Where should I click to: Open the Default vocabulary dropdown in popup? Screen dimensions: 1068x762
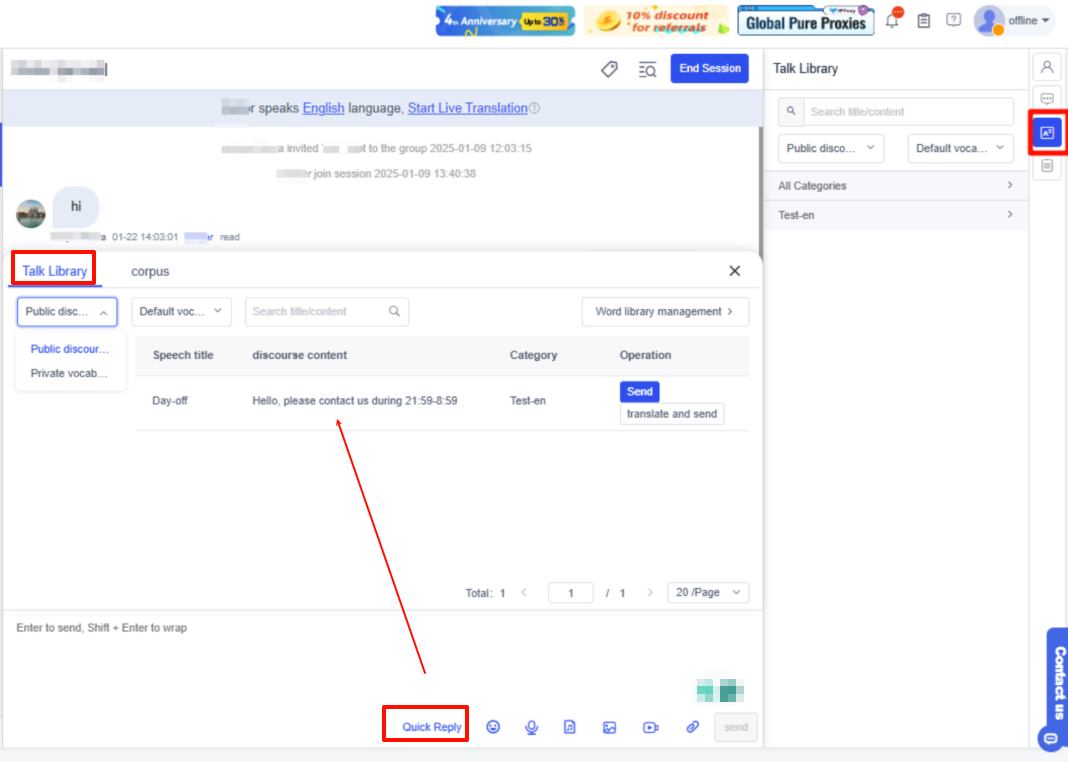[x=181, y=311]
